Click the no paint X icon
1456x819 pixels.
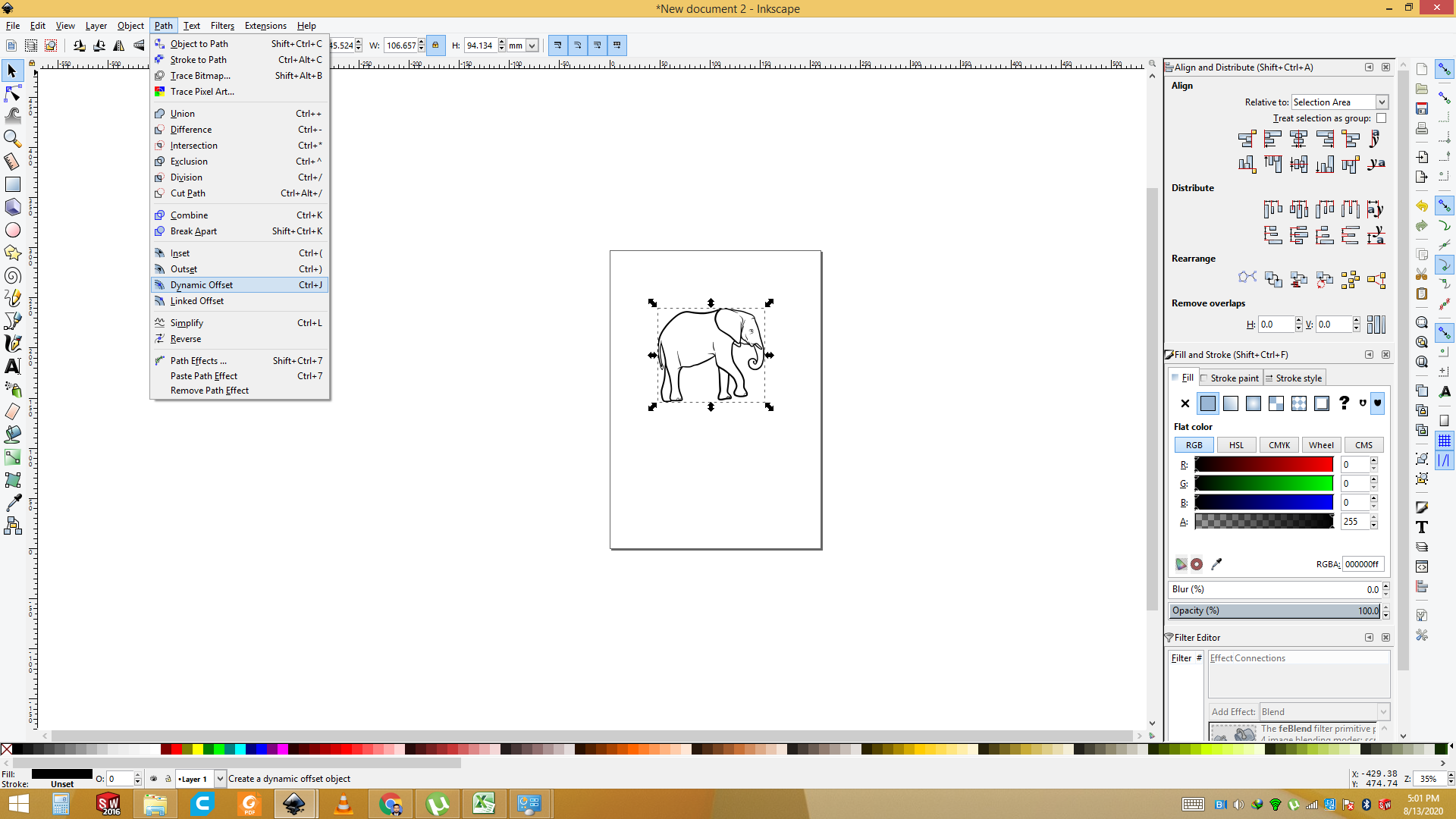(x=1185, y=403)
